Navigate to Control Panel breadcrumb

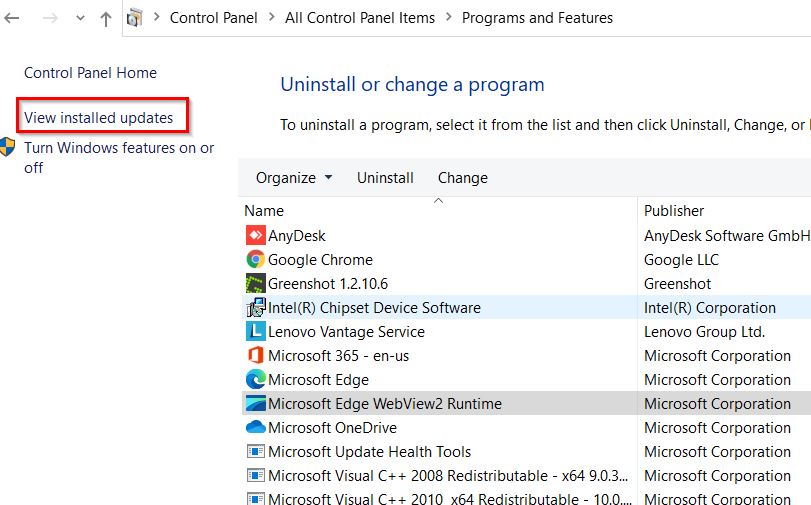click(214, 18)
